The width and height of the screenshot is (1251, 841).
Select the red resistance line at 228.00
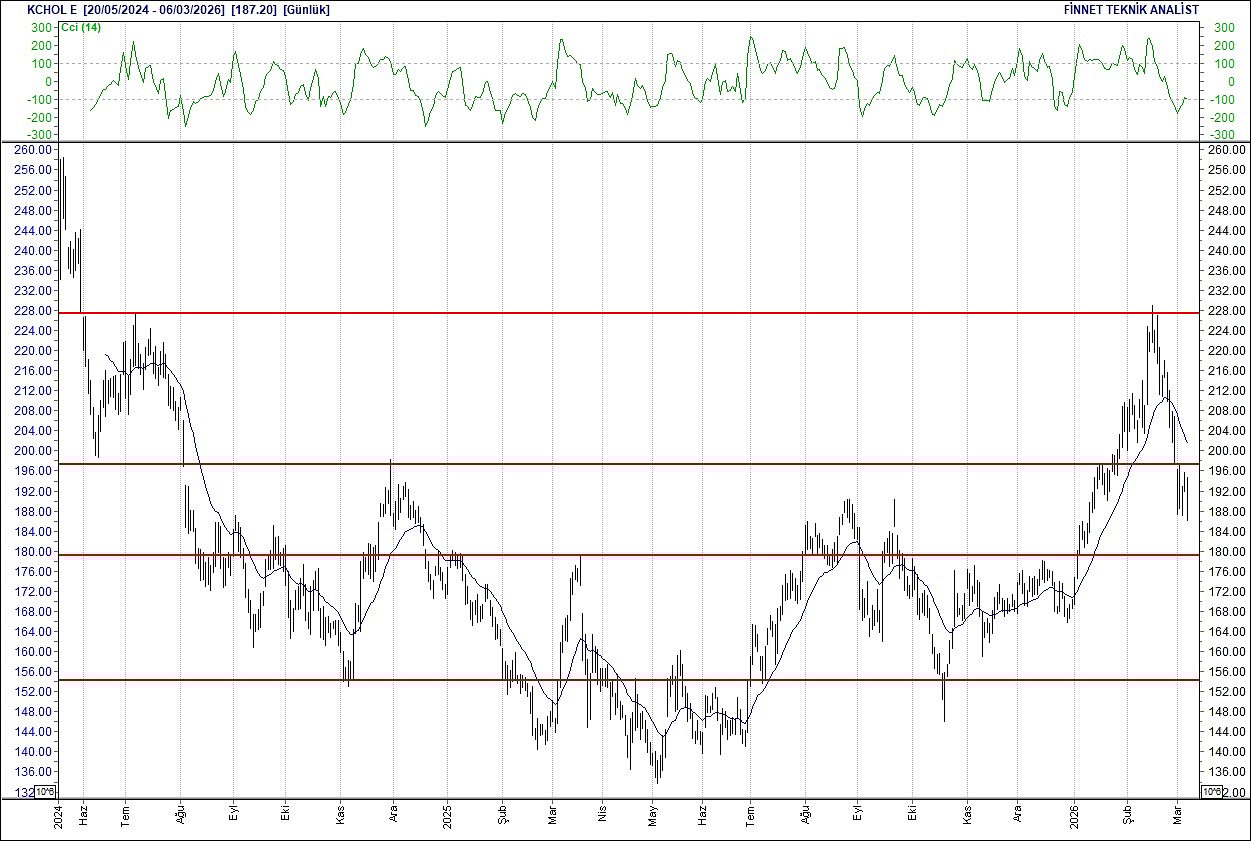600,312
